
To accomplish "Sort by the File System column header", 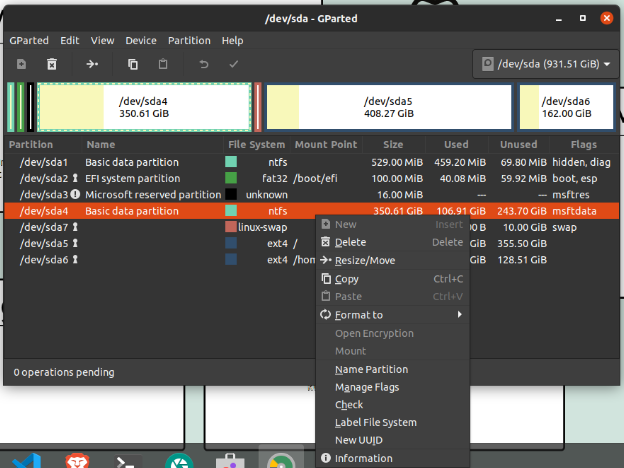I will (x=257, y=144).
